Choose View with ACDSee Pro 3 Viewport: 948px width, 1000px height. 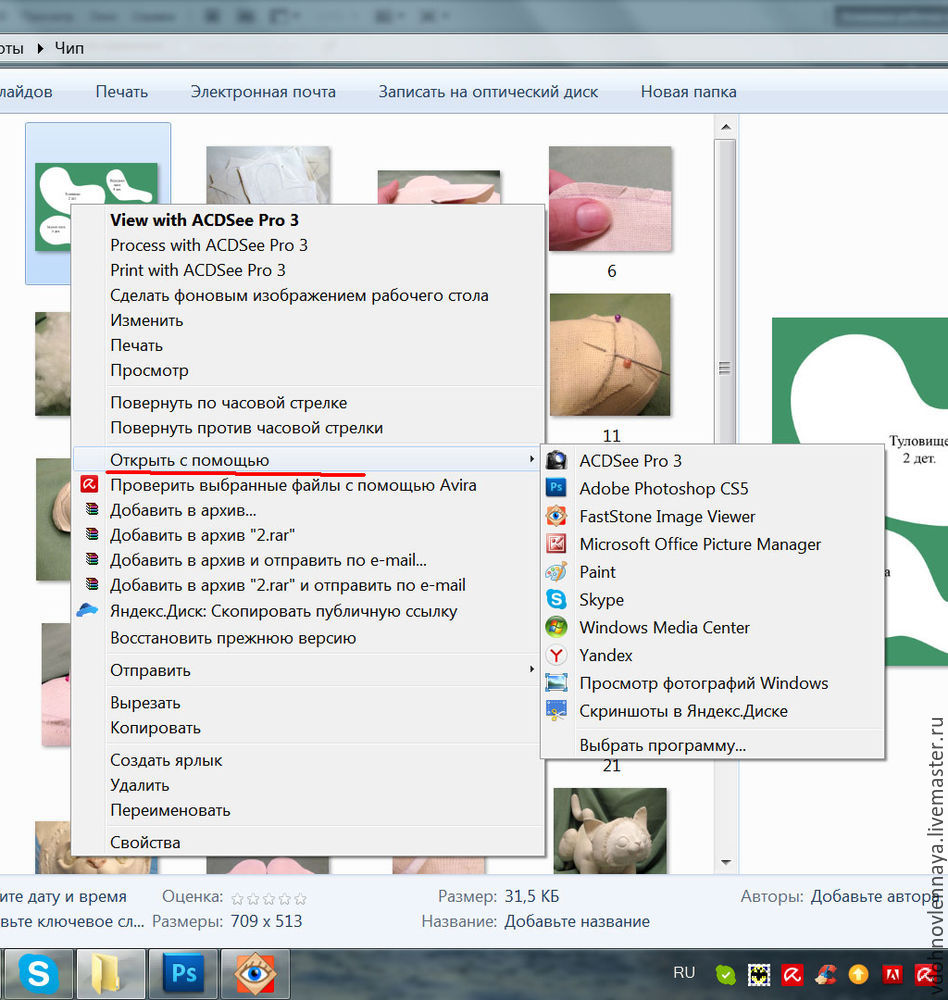[x=307, y=220]
